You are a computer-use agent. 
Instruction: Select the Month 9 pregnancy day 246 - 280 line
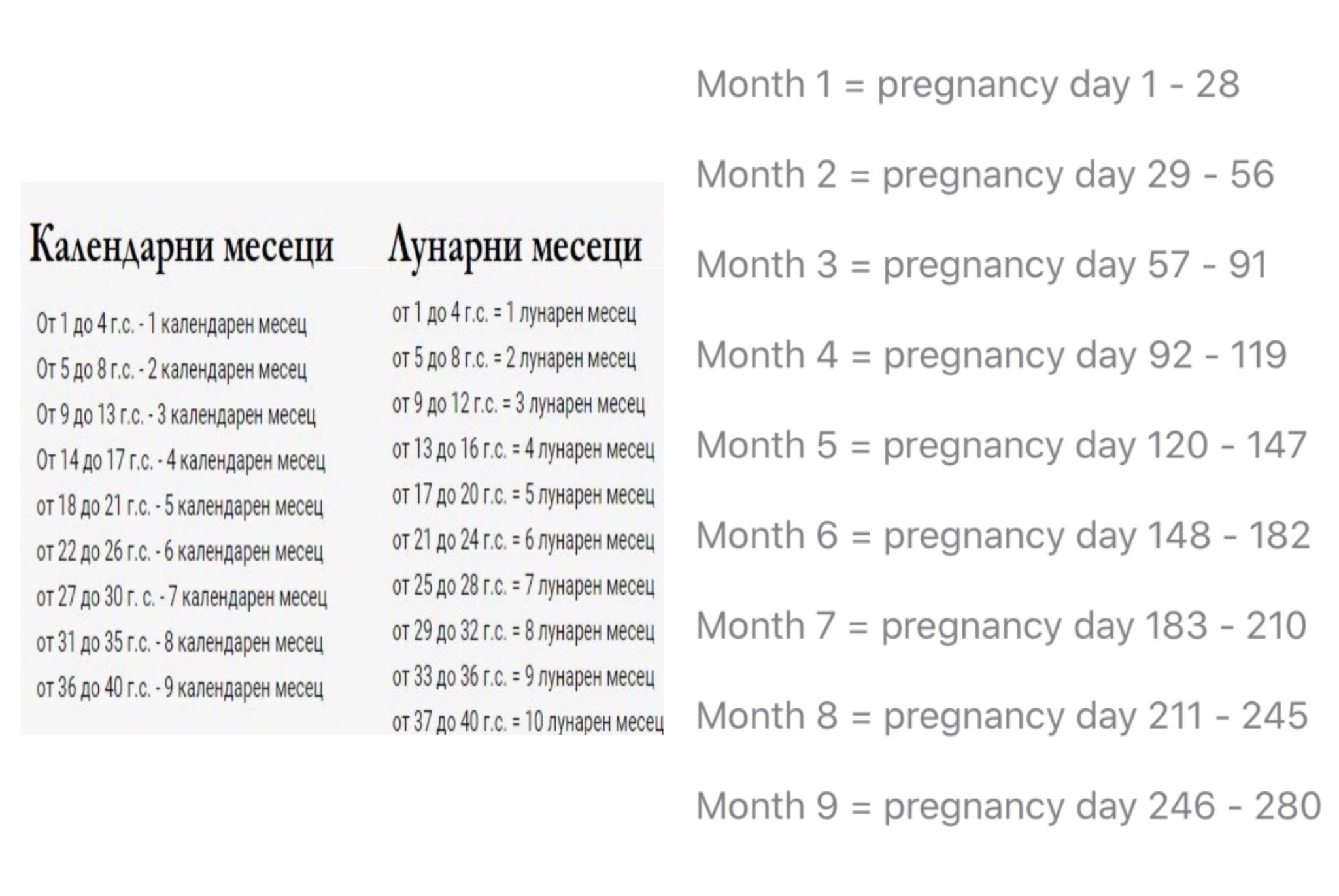[x=1008, y=806]
